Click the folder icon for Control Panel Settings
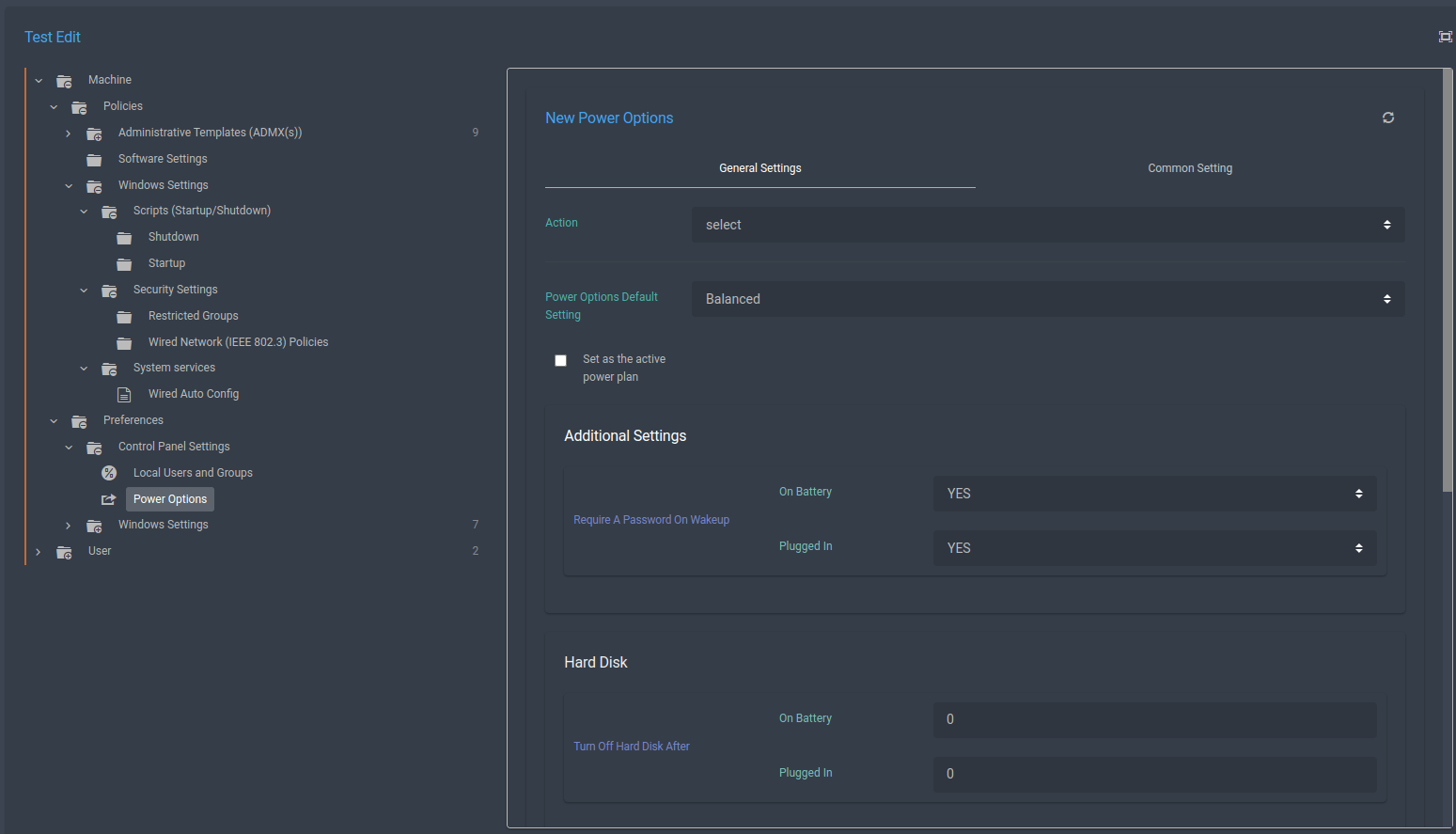The width and height of the screenshot is (1456, 834). point(94,447)
